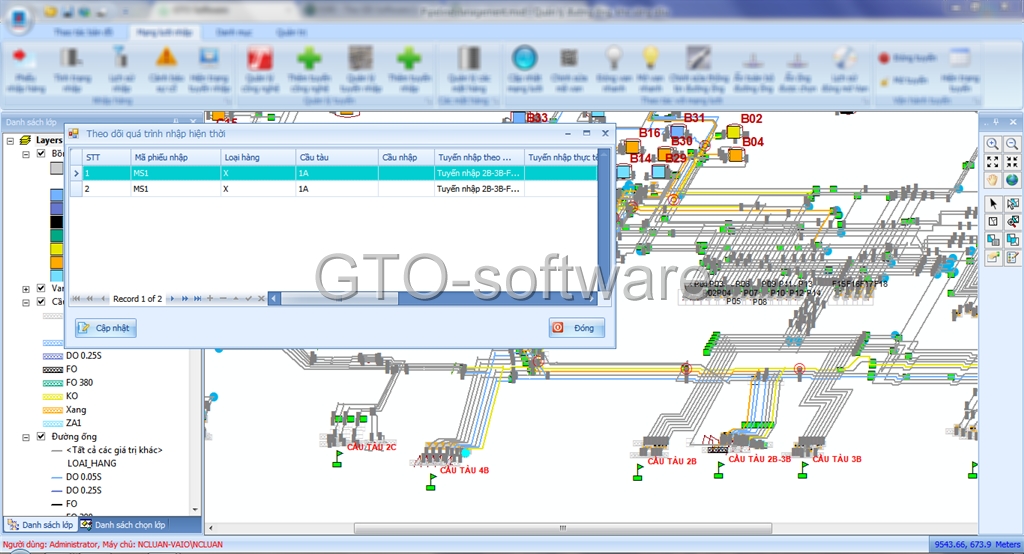
Task: Click the blue sphere ribbon icon
Action: tap(524, 57)
